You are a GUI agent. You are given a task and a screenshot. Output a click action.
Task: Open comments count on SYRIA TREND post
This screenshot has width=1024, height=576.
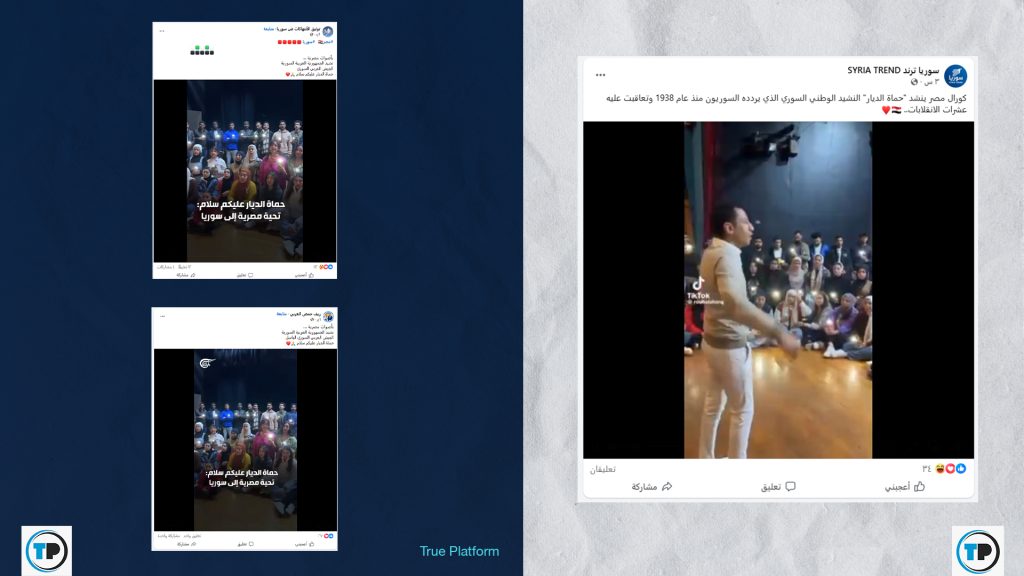point(603,469)
